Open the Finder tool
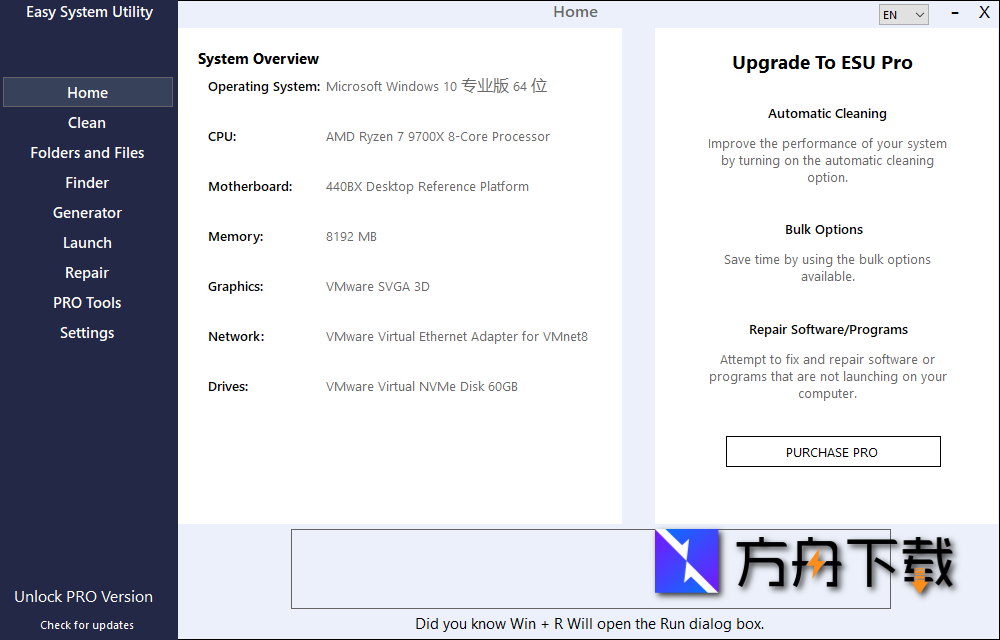This screenshot has height=640, width=1000. pos(86,182)
